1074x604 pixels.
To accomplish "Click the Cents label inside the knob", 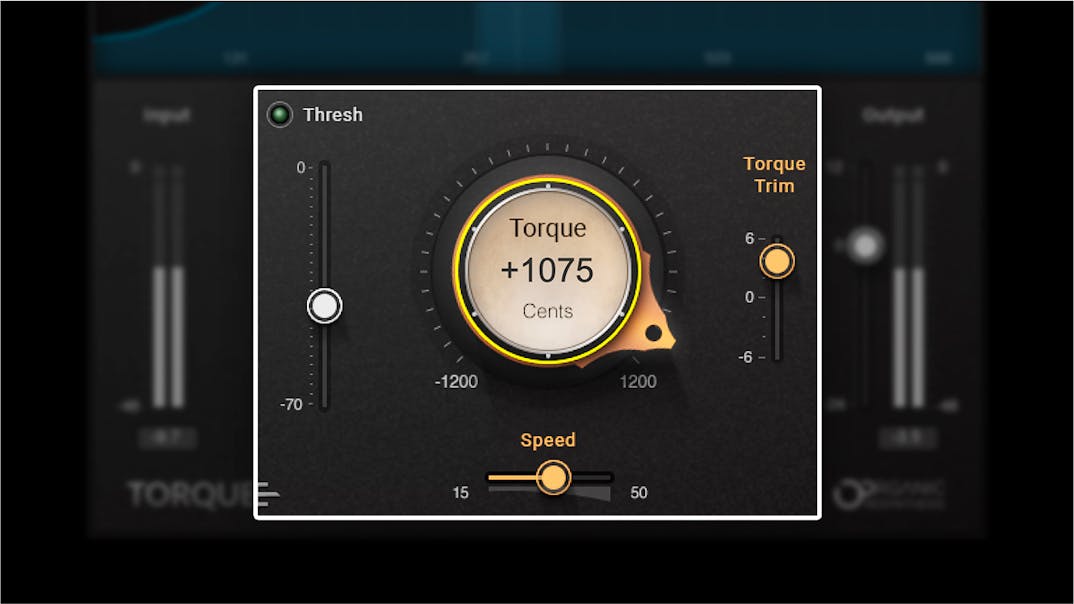I will 548,311.
